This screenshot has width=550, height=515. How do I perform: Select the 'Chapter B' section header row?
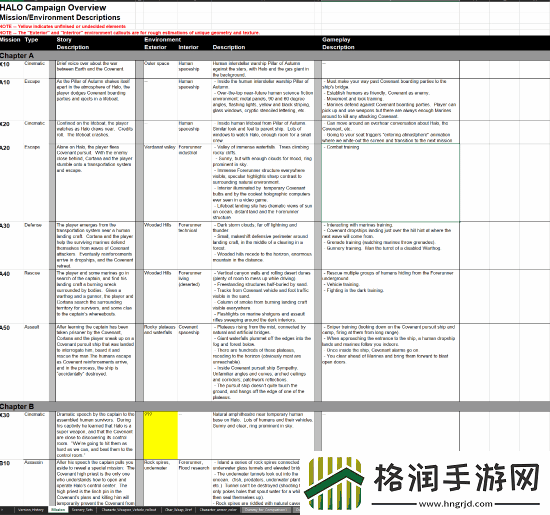275,406
